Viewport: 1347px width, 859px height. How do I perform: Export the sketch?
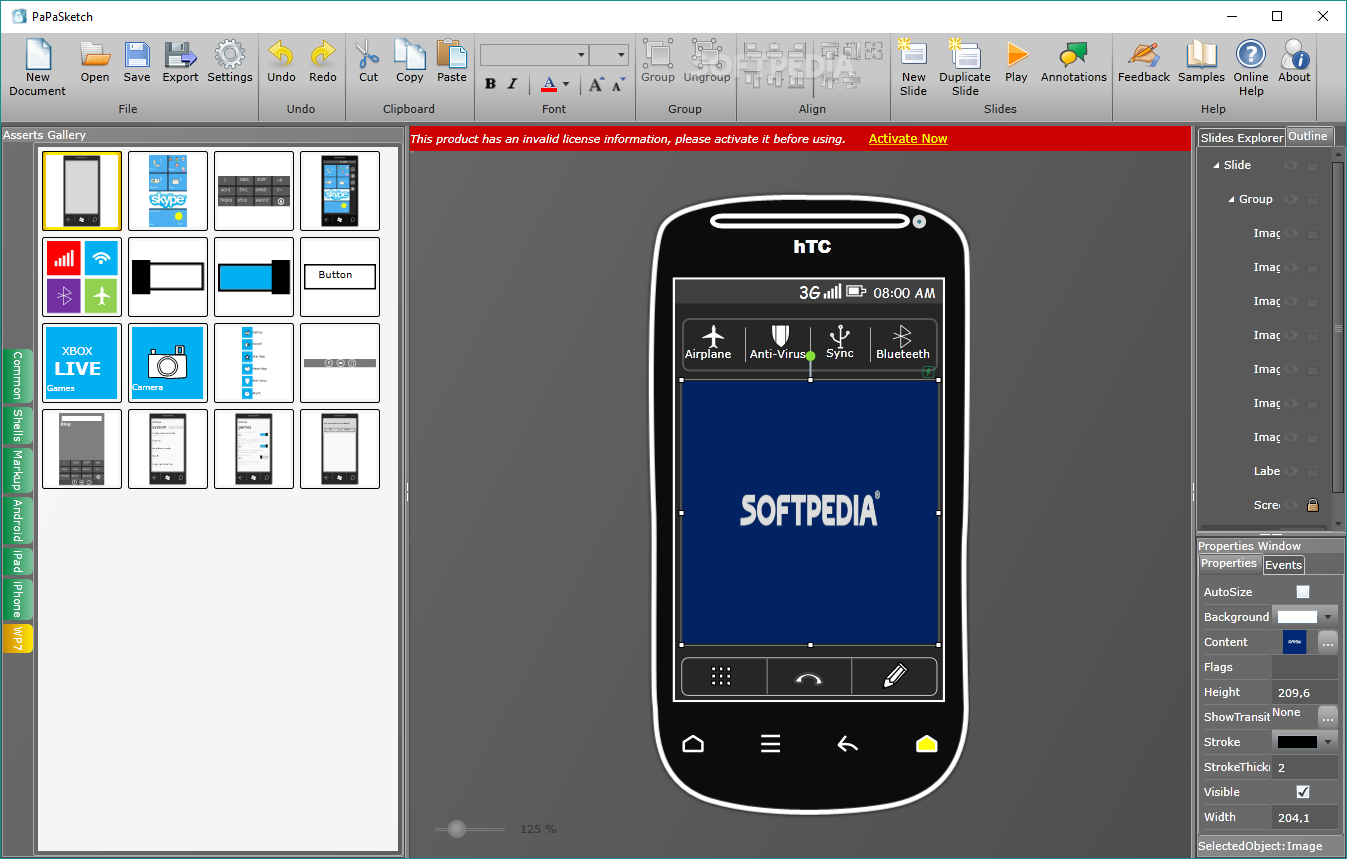(x=180, y=62)
